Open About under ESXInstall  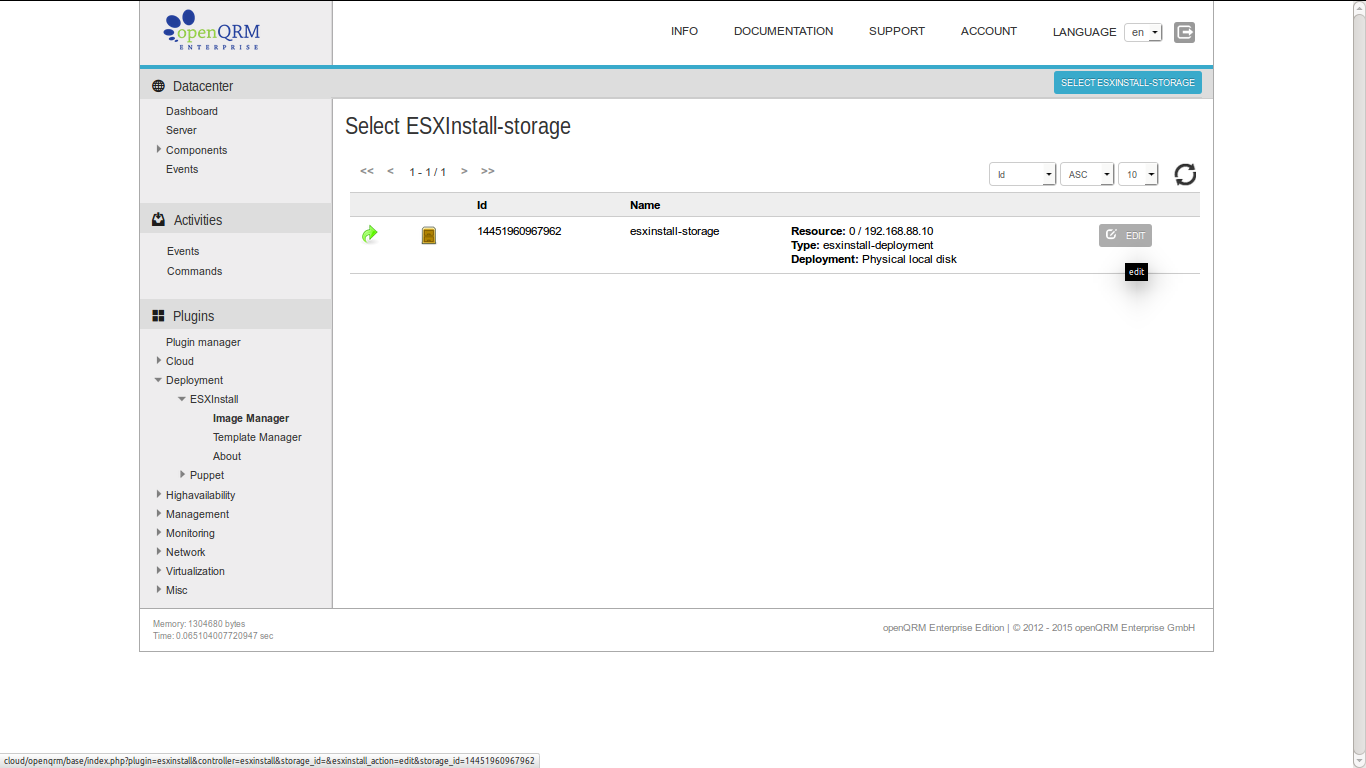(x=227, y=456)
